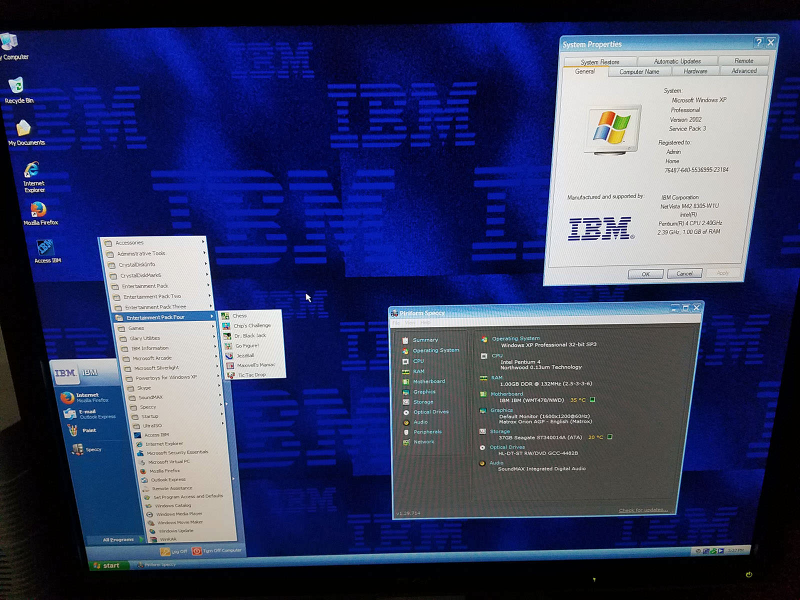Viewport: 800px width, 600px height.
Task: Start Chip's Challenge from the submenu
Action: [x=251, y=326]
